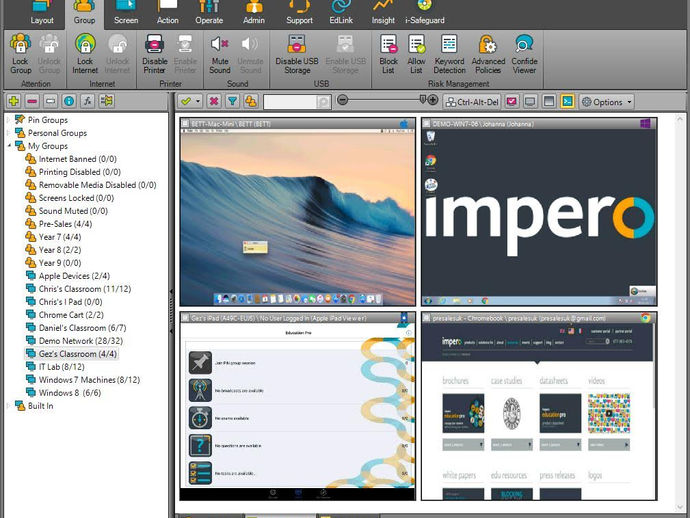
Task: Toggle the yellow highlighted view mode icon
Action: tap(567, 102)
